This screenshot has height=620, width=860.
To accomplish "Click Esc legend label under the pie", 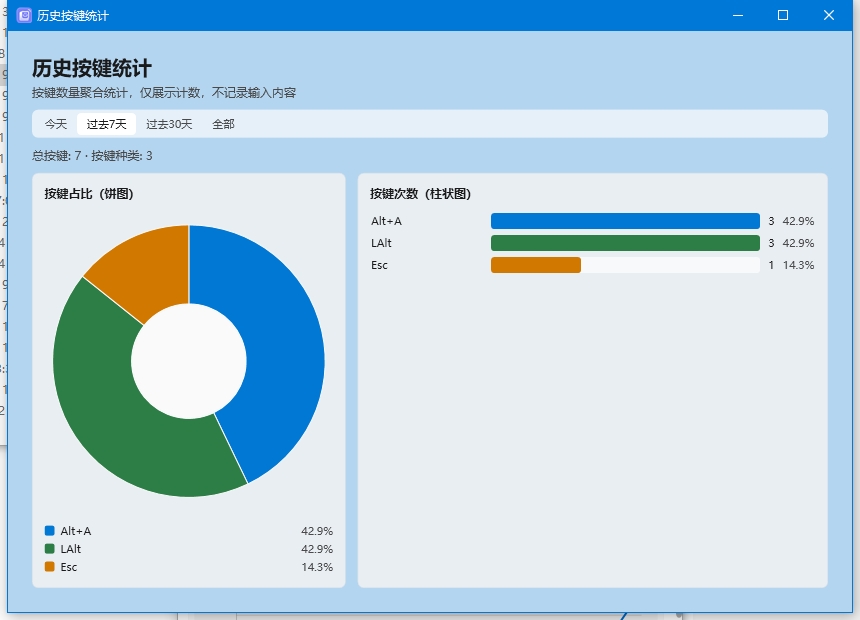I will coord(69,567).
